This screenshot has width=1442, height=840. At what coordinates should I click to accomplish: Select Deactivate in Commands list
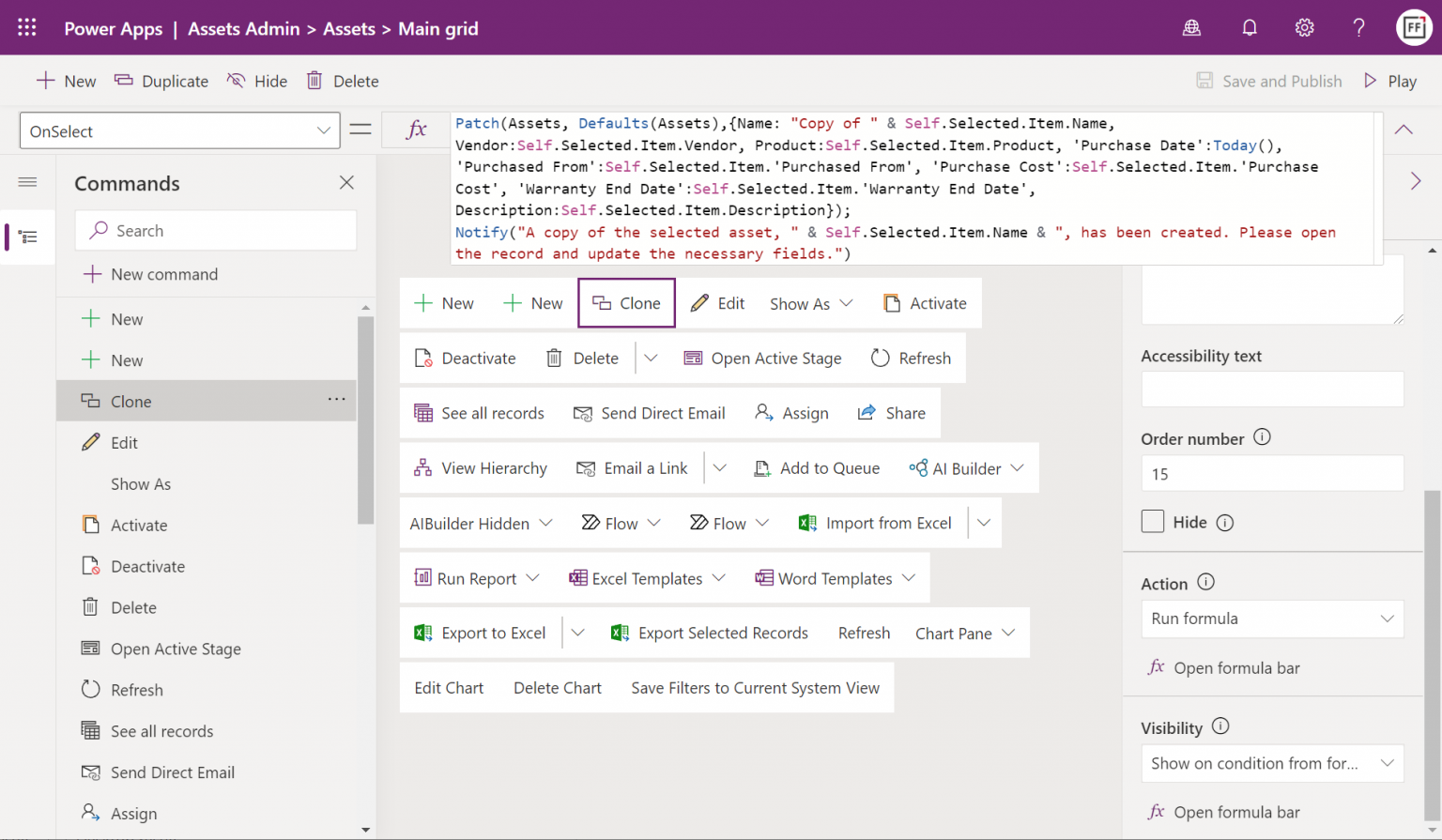147,567
